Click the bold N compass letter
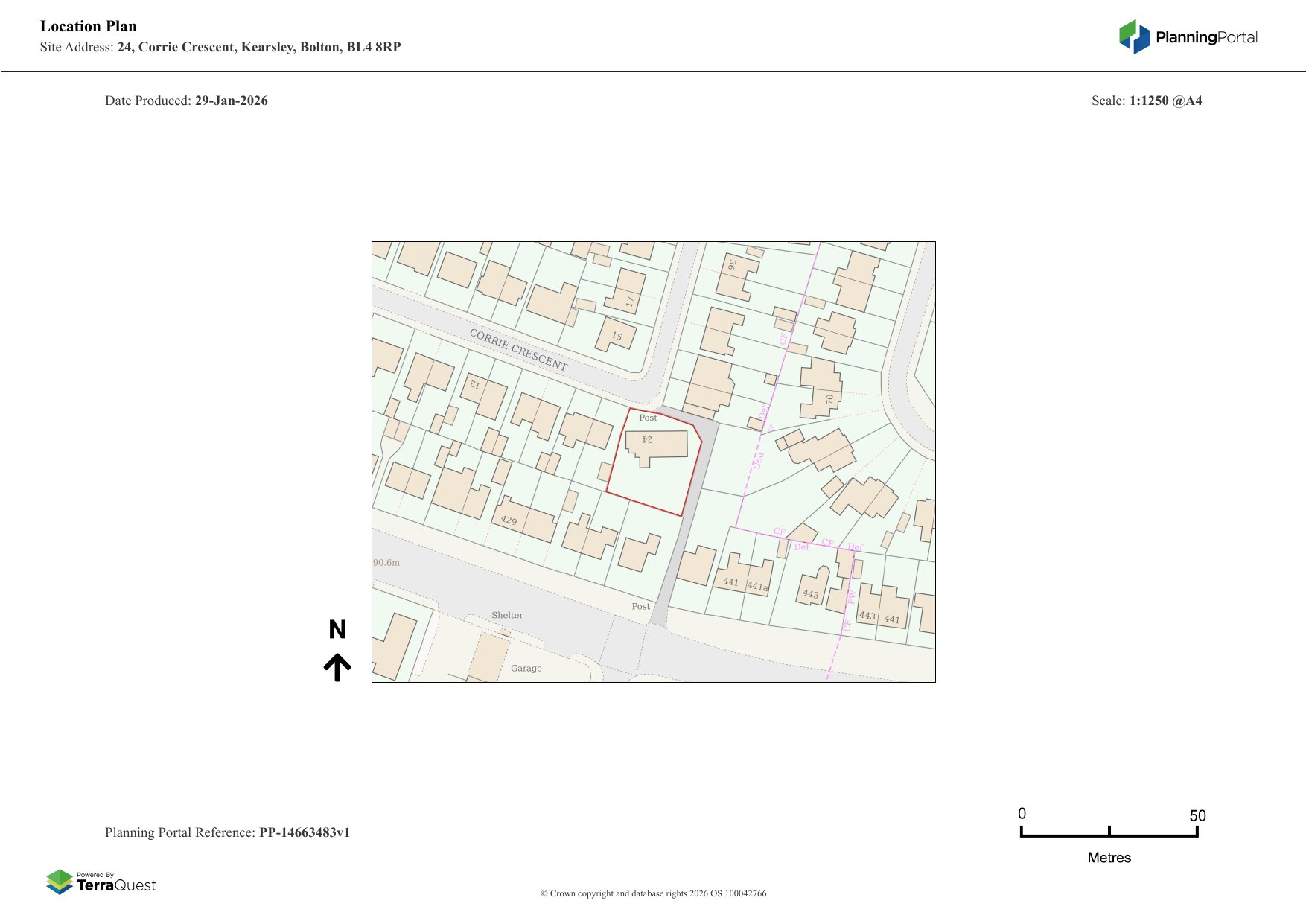Viewport: 1306px width, 924px height. click(x=337, y=630)
